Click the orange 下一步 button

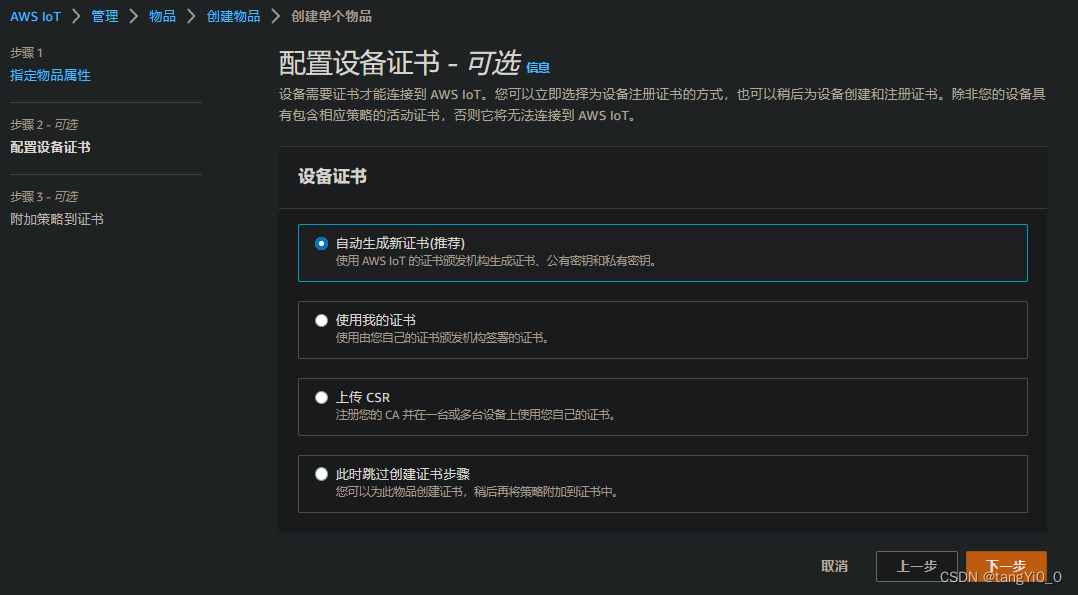(1005, 566)
